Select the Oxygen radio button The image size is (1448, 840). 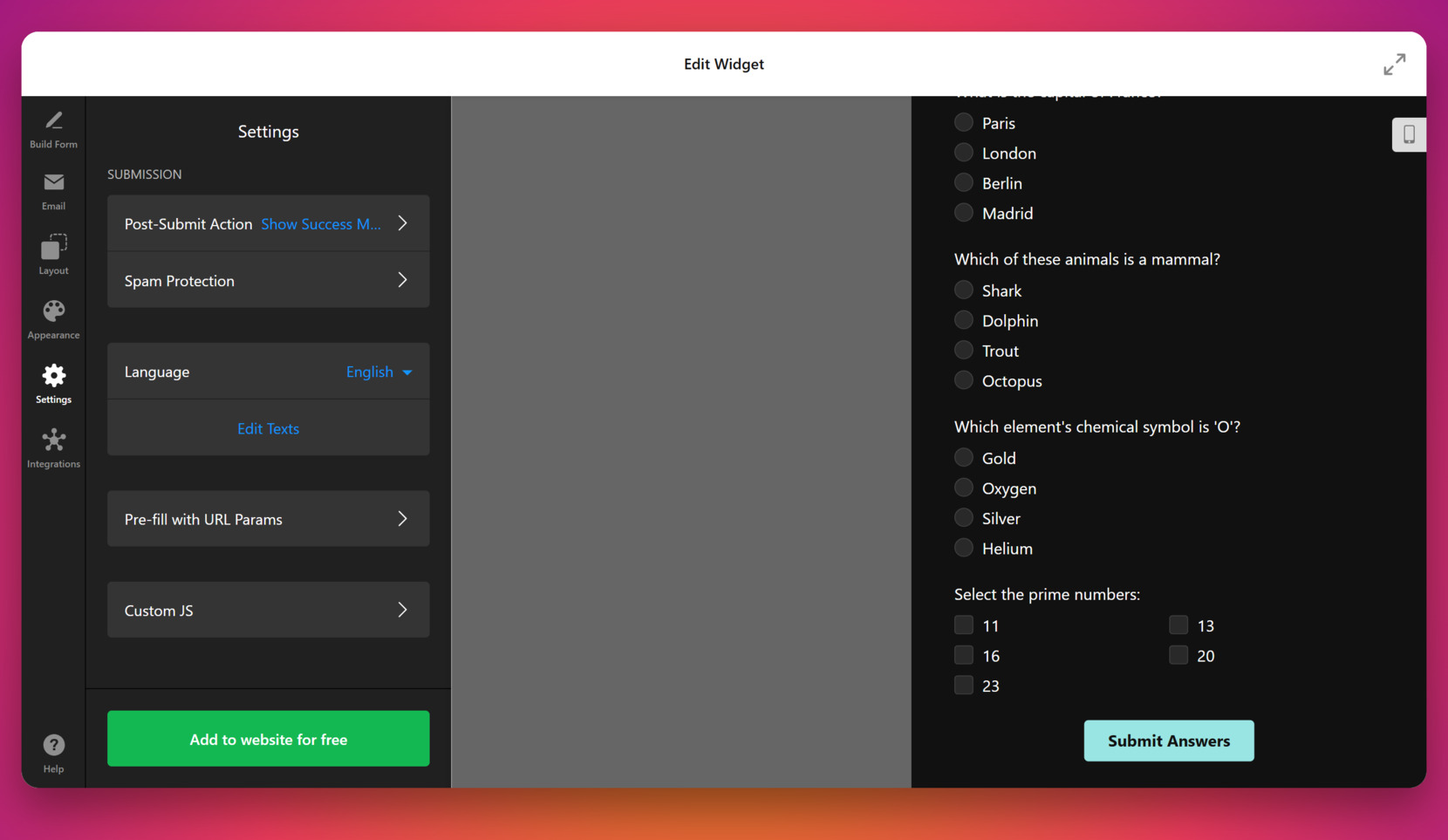pos(963,488)
